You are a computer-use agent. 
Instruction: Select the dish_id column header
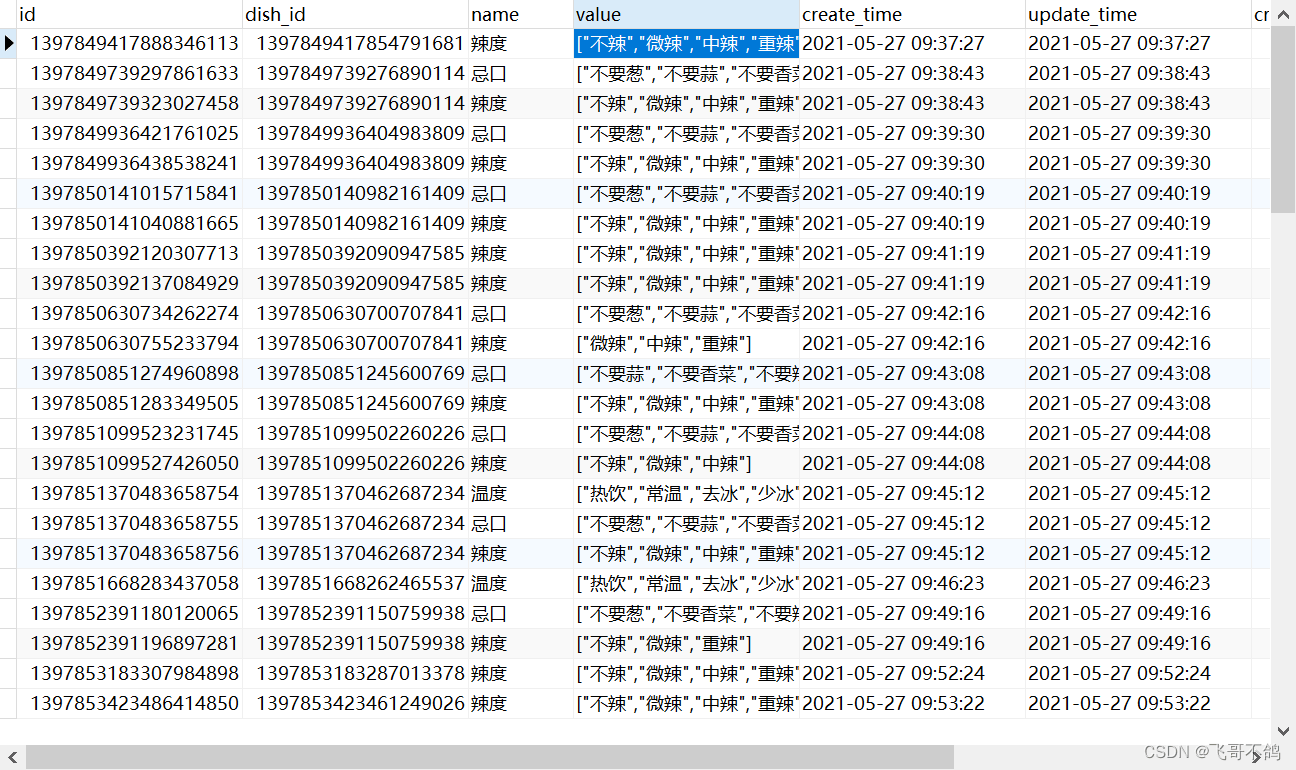click(x=355, y=14)
